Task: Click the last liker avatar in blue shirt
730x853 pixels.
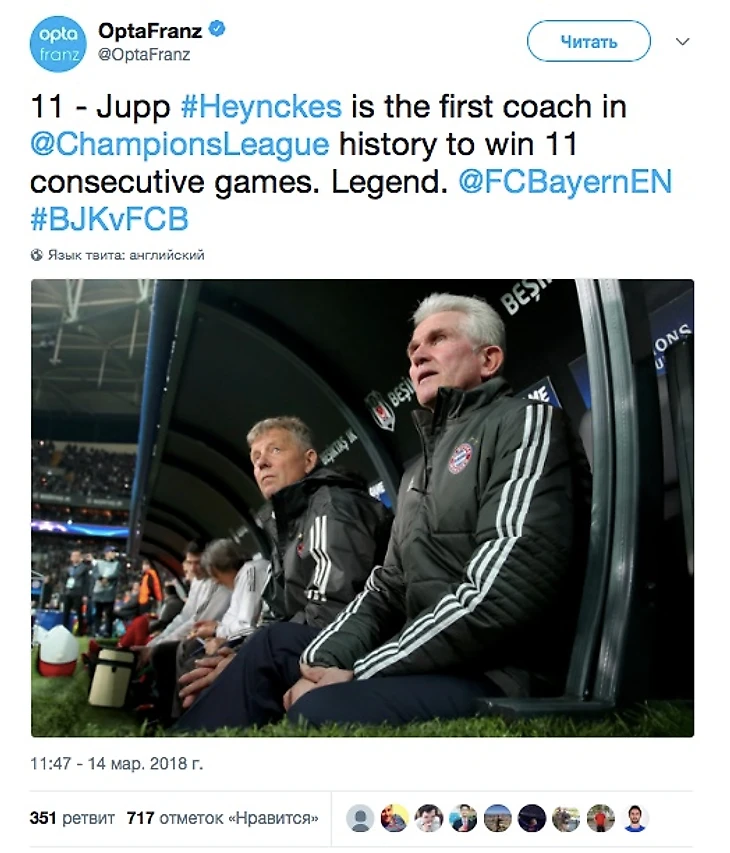Action: click(x=636, y=818)
